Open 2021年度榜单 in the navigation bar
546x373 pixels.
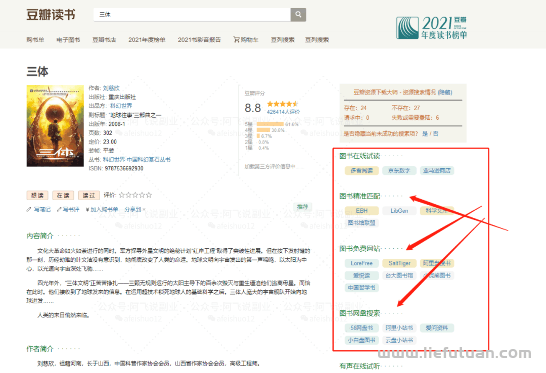tap(147, 40)
